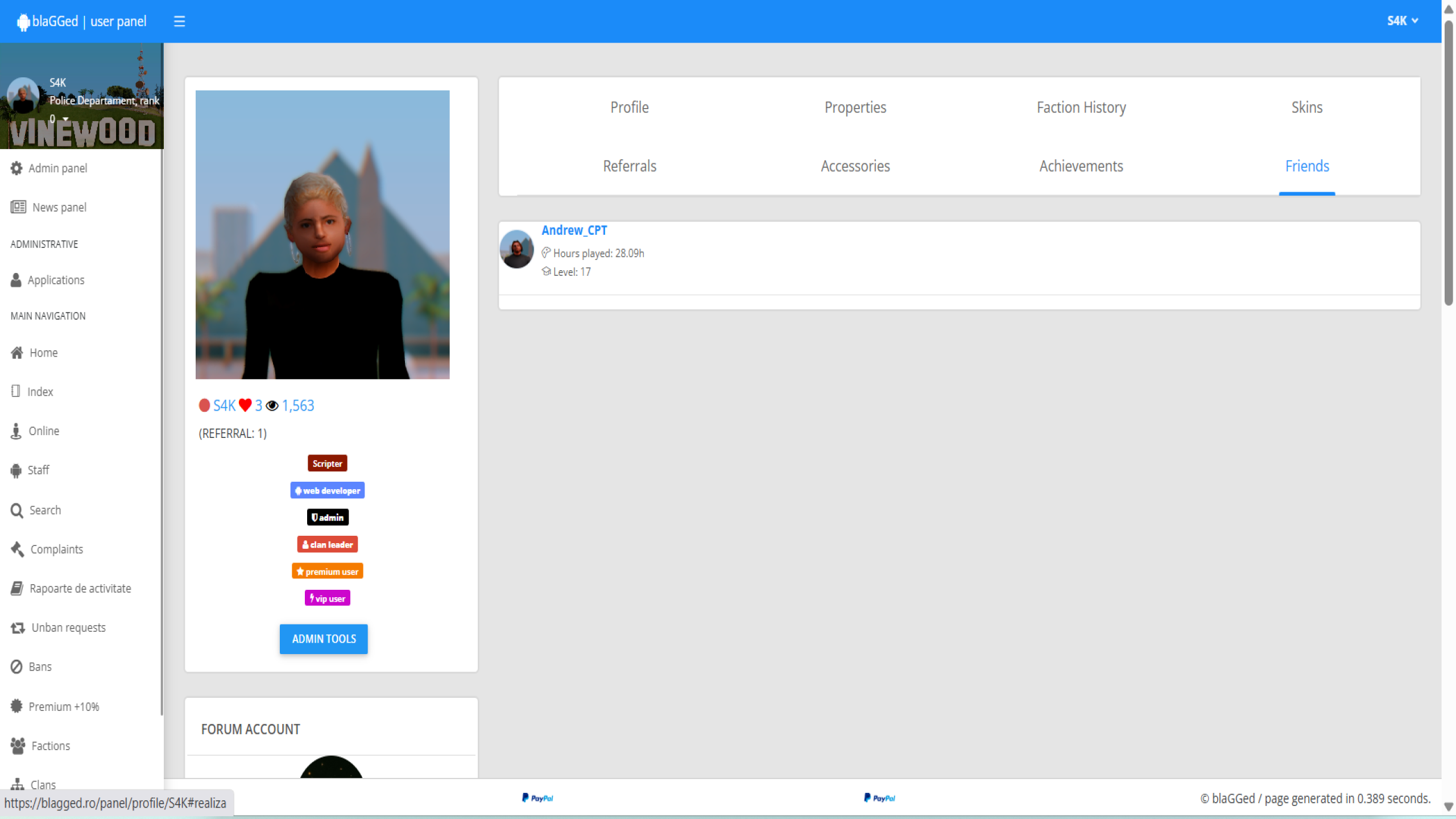This screenshot has width=1456, height=819.
Task: Click the Admin panel gear icon
Action: [x=16, y=168]
